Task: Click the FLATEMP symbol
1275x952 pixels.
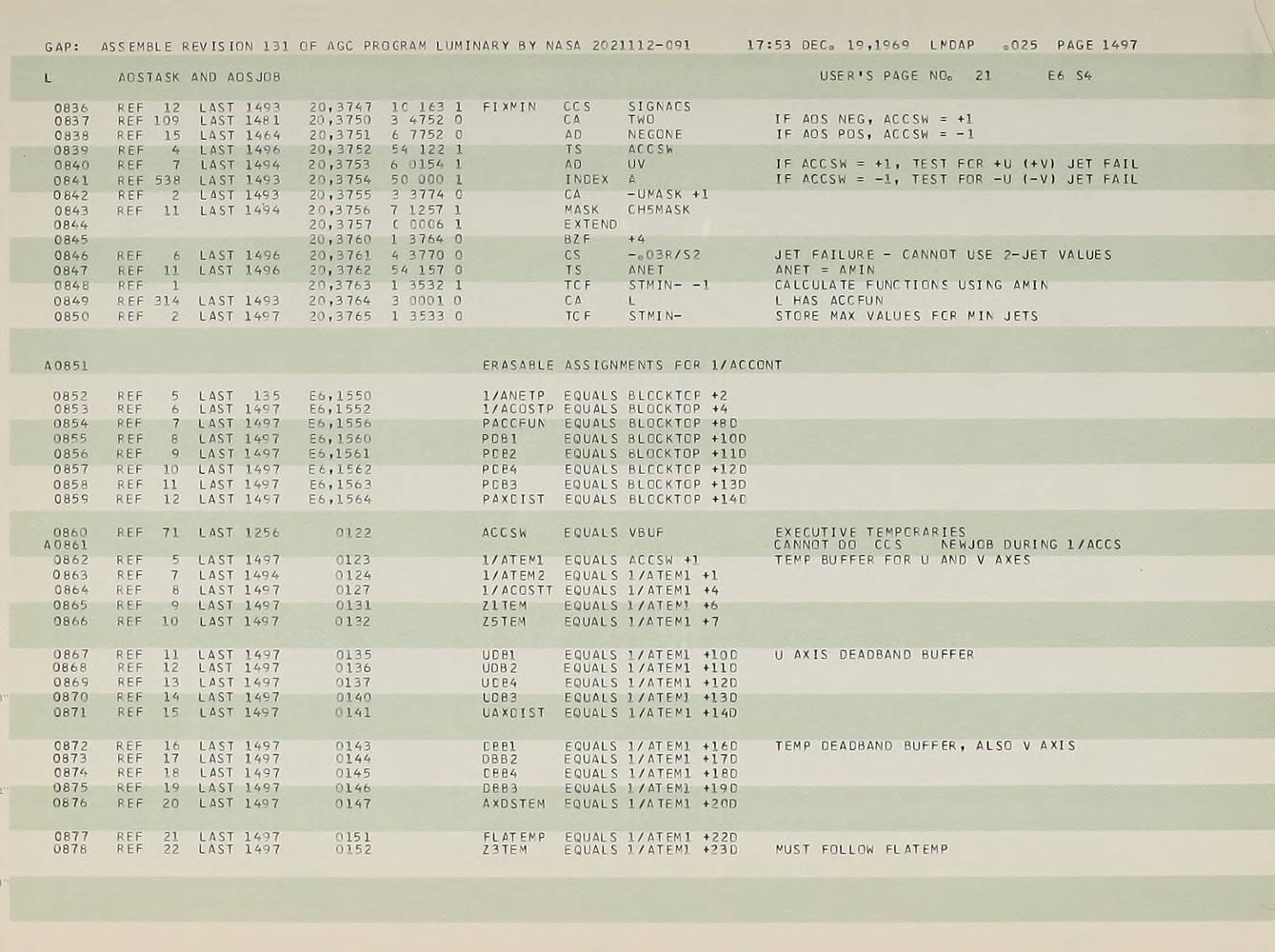Action: click(x=513, y=838)
